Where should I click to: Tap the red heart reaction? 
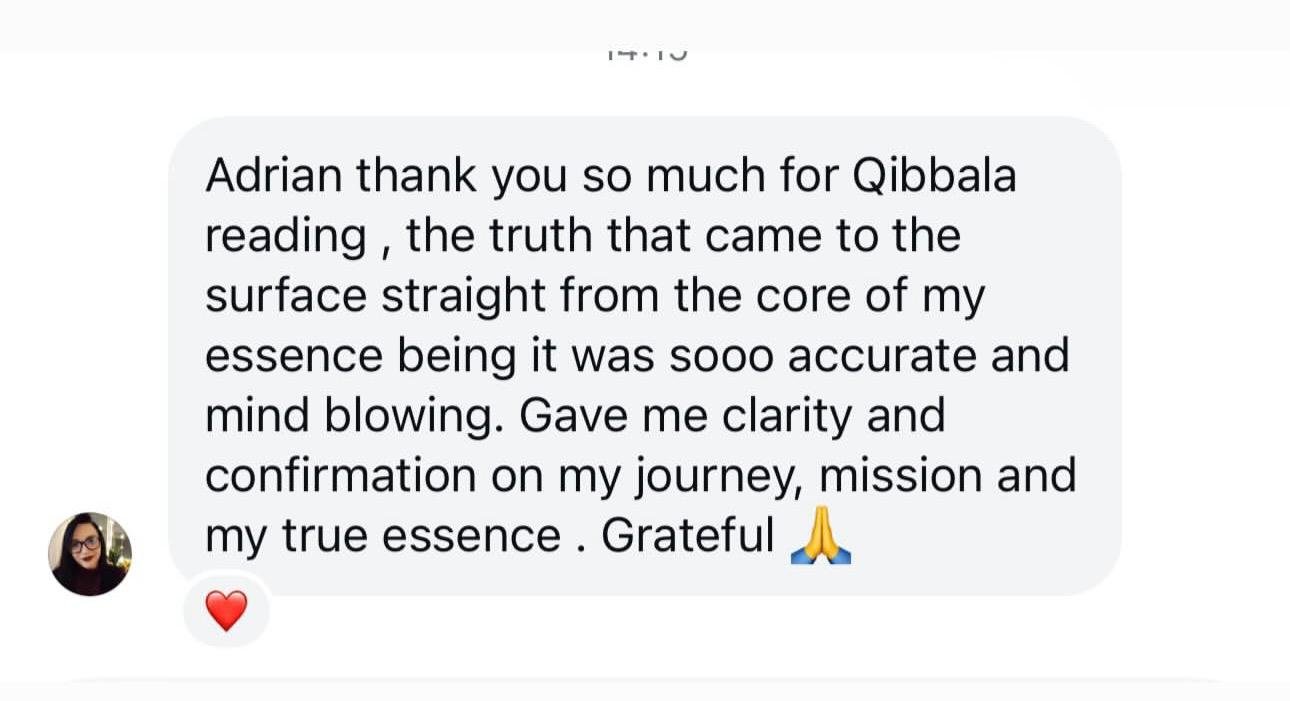pos(226,610)
